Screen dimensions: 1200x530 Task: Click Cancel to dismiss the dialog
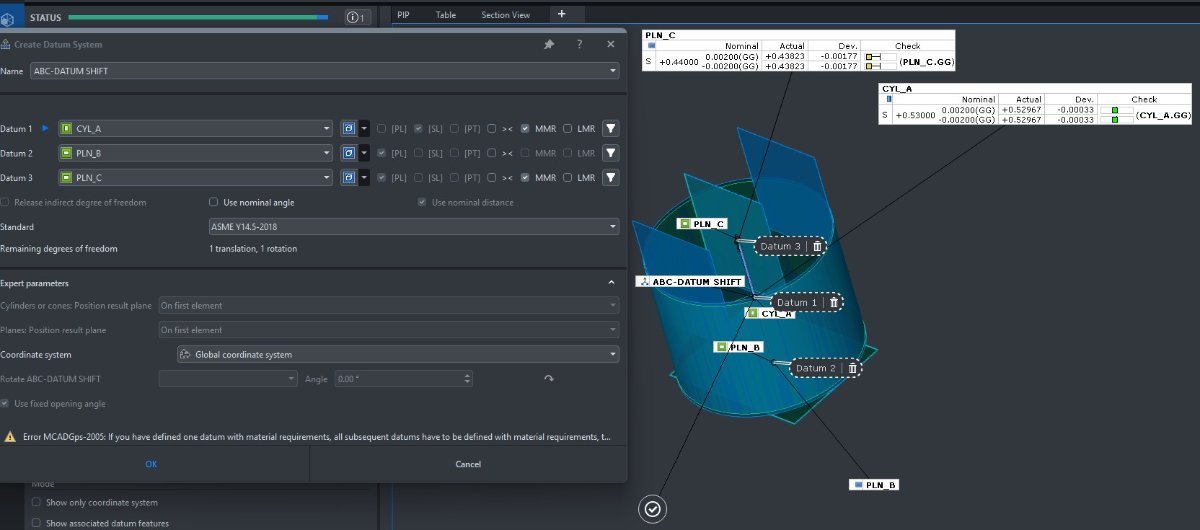coord(468,464)
